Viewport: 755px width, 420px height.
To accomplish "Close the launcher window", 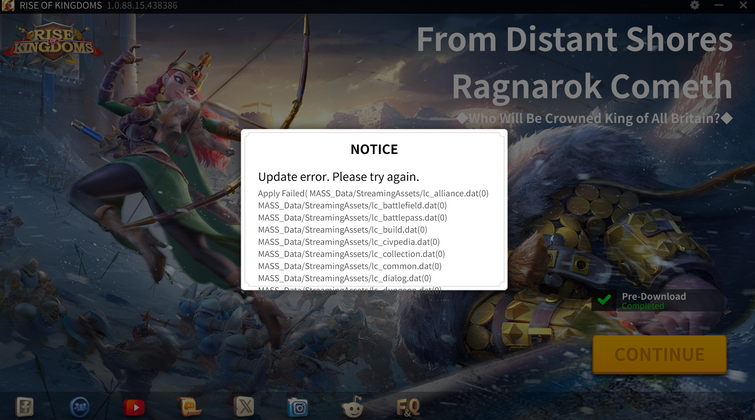I will click(x=743, y=5).
